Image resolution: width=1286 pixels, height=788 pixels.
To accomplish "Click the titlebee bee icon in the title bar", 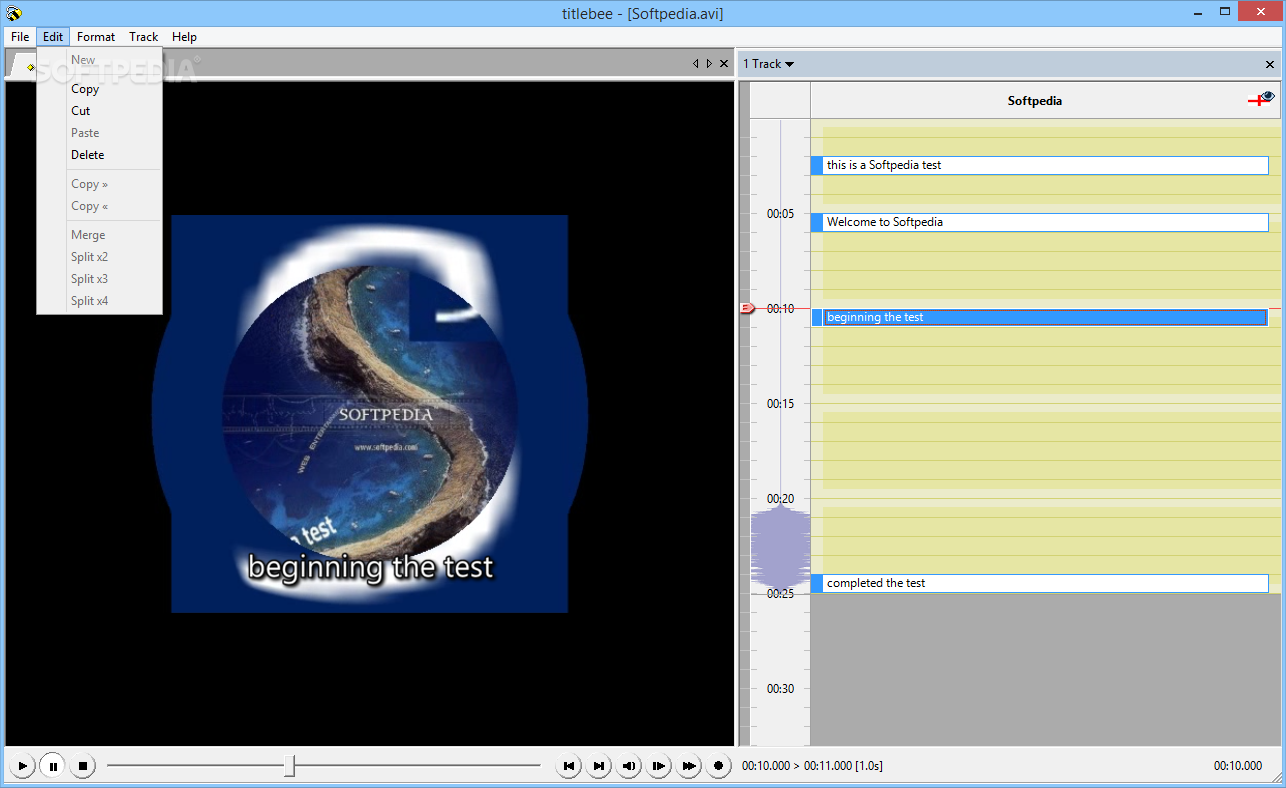I will point(14,13).
